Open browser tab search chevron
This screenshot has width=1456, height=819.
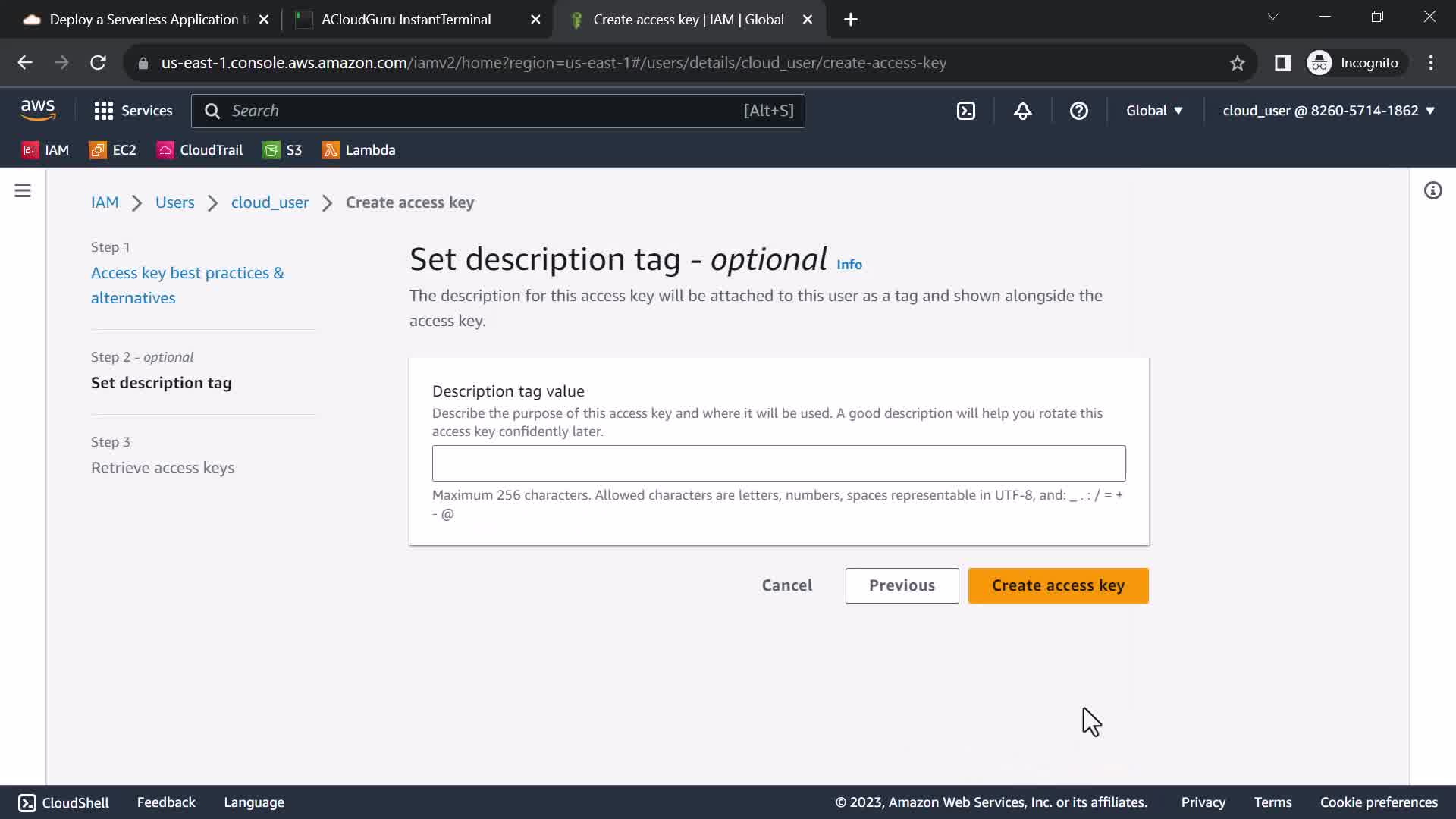pos(1272,17)
